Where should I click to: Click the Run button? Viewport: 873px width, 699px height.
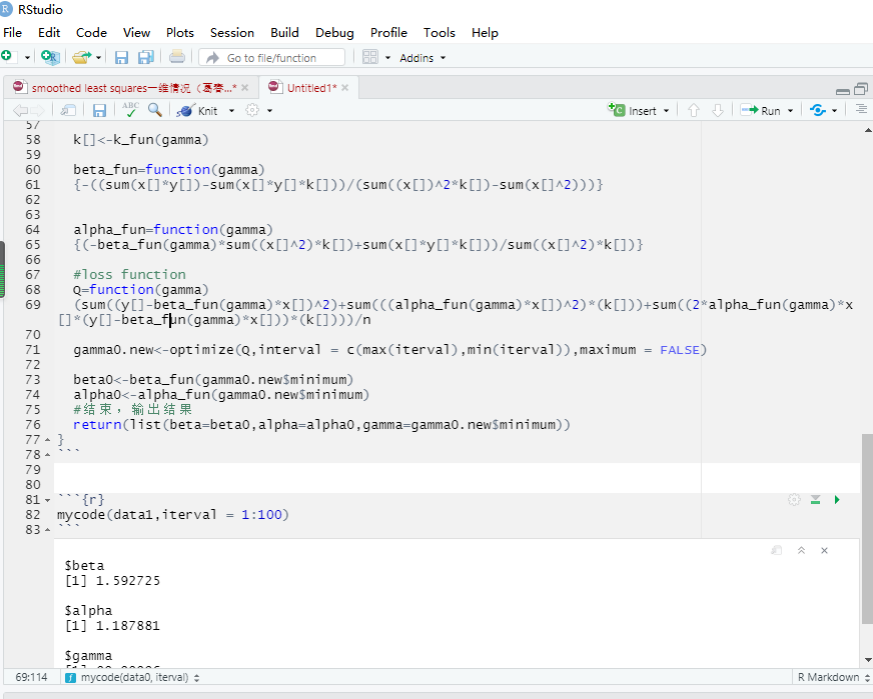click(x=761, y=110)
